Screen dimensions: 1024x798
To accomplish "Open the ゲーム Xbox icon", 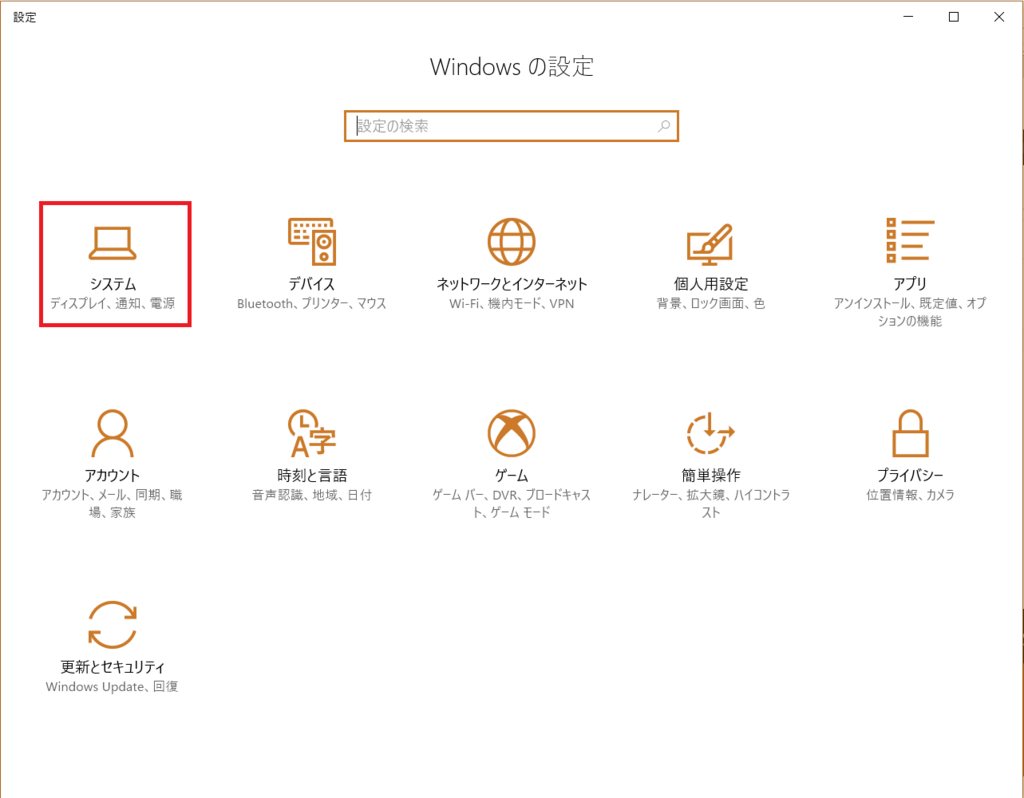I will pos(511,433).
